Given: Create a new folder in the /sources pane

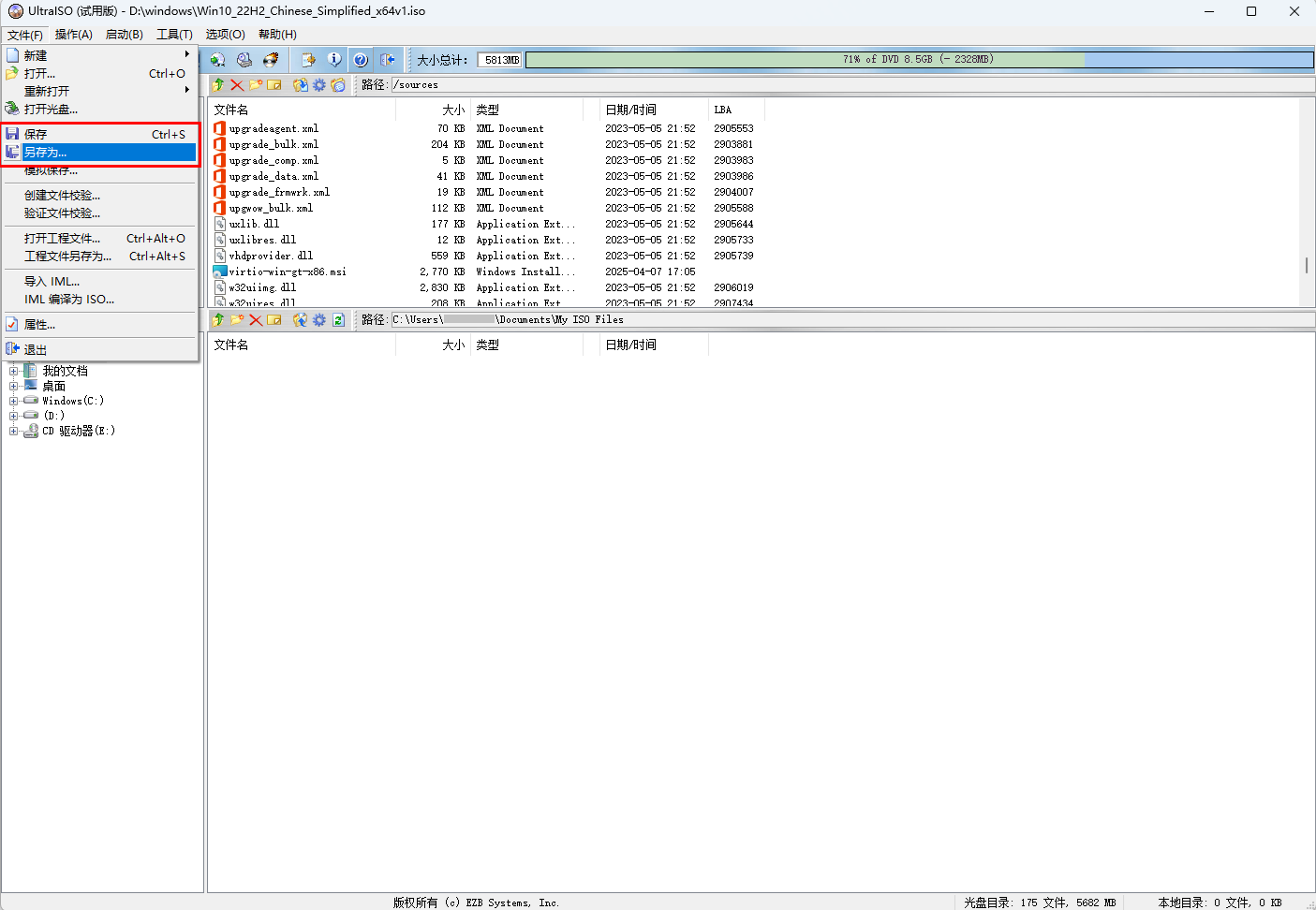Looking at the screenshot, I should coord(256,85).
